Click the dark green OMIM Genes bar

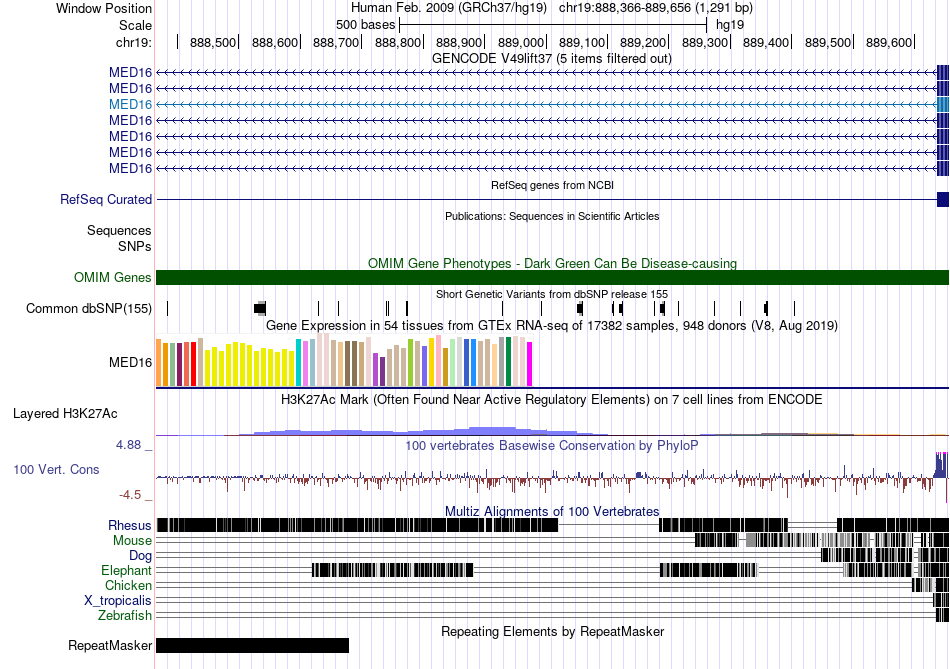click(x=552, y=278)
